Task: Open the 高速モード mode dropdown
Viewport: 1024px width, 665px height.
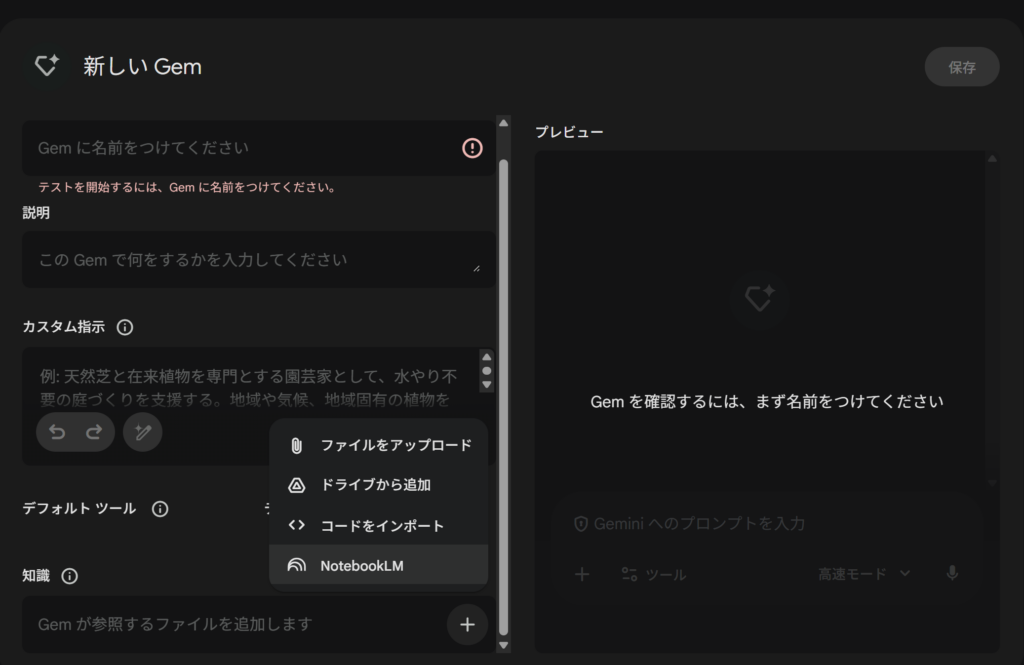Action: coord(864,574)
